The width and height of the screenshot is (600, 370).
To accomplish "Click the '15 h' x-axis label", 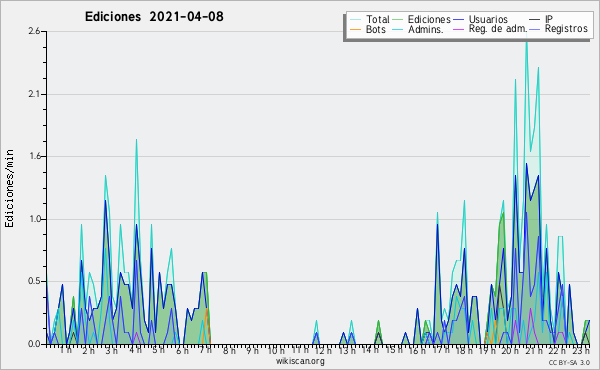I will [394, 350].
